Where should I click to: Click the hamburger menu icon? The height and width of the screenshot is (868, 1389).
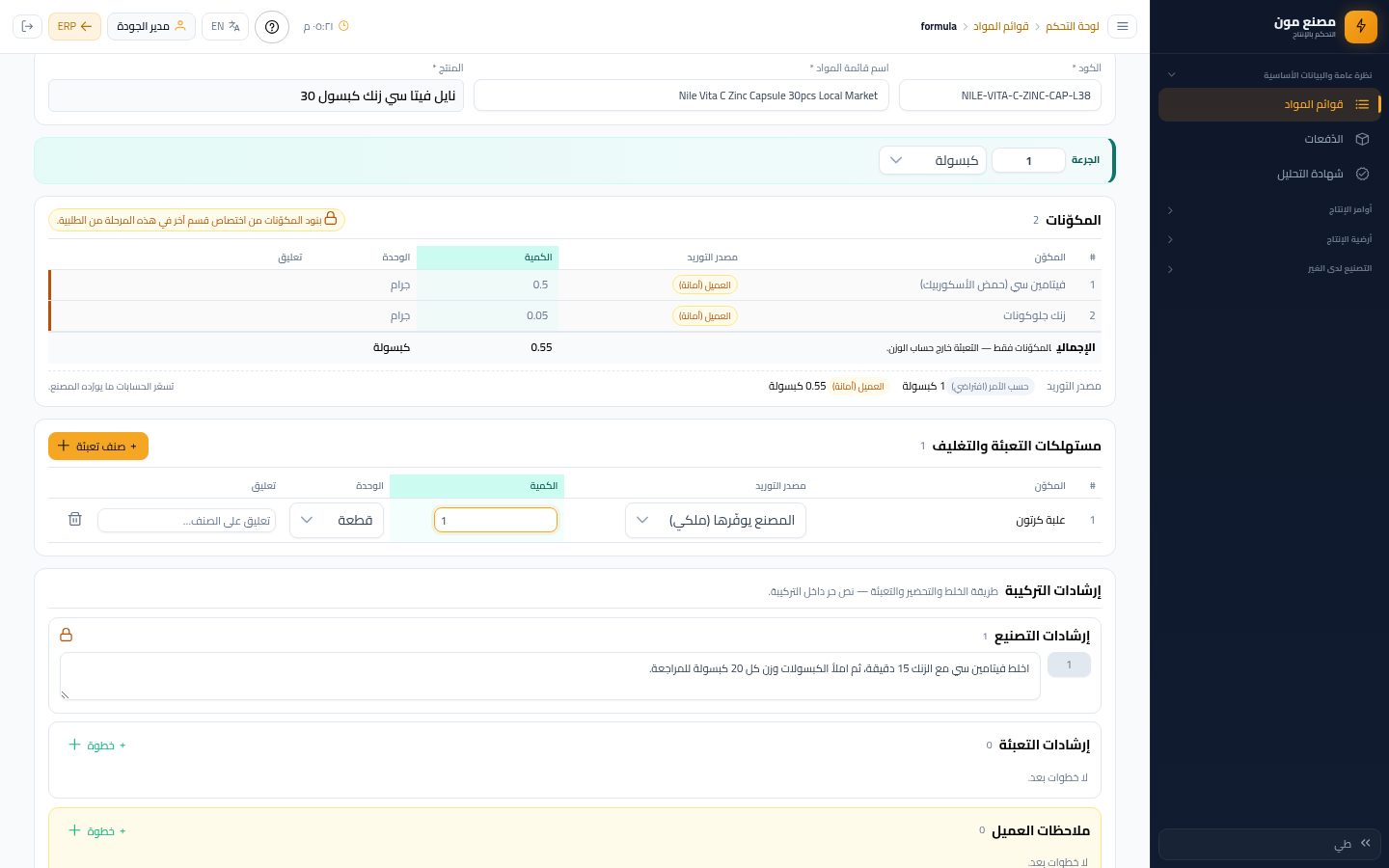click(1122, 26)
